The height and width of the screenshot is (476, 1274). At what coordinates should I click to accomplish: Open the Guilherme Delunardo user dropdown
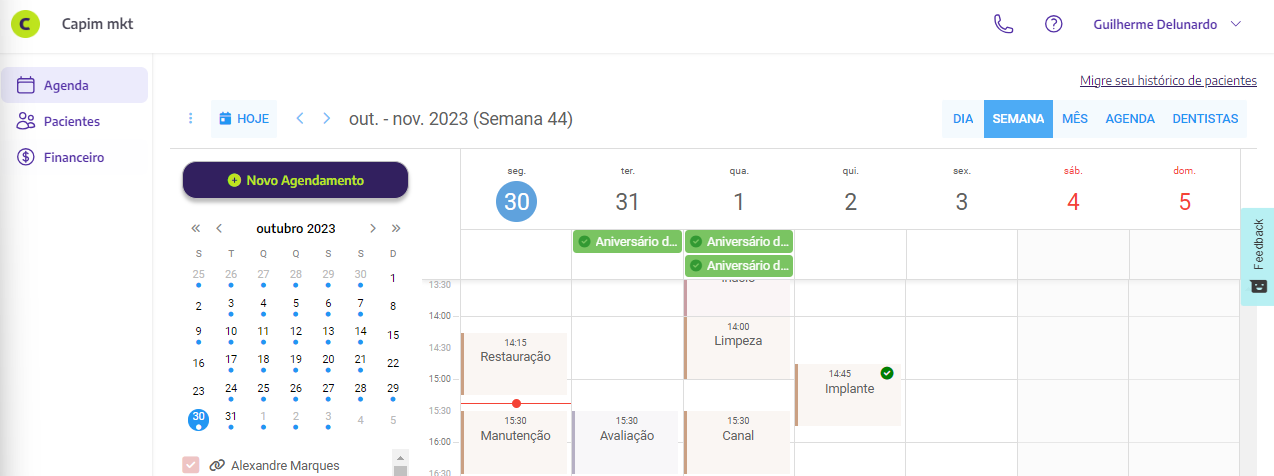pos(1167,24)
